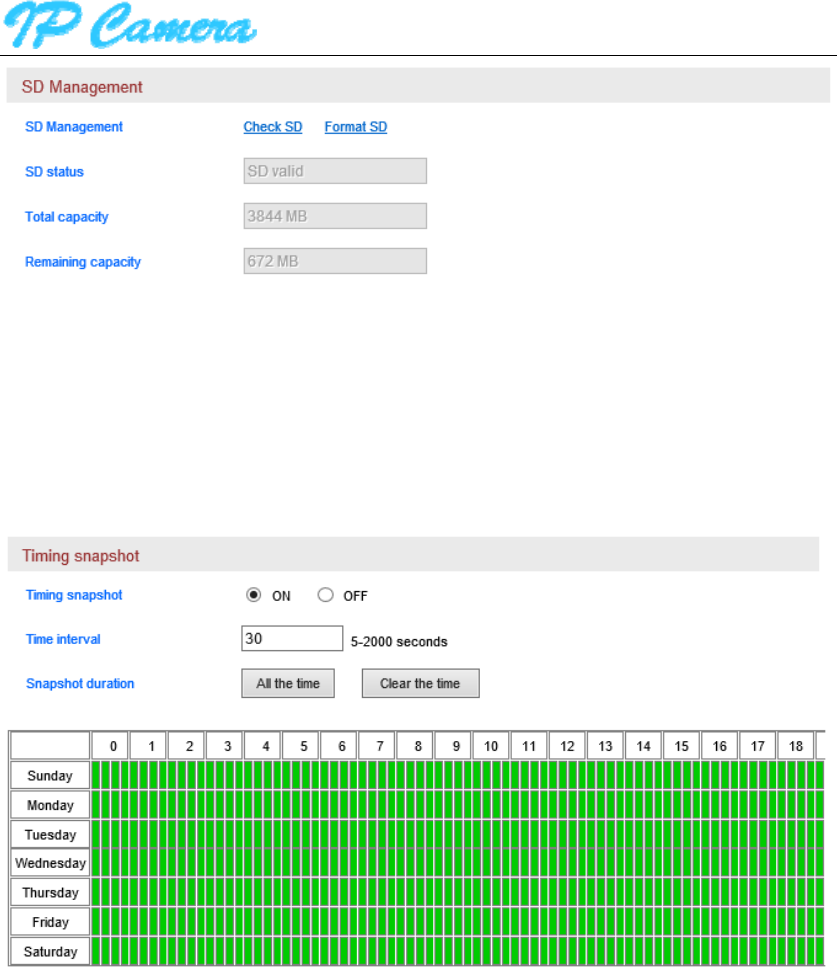837x980 pixels.
Task: Select the Wednesday row header
Action: click(50, 863)
